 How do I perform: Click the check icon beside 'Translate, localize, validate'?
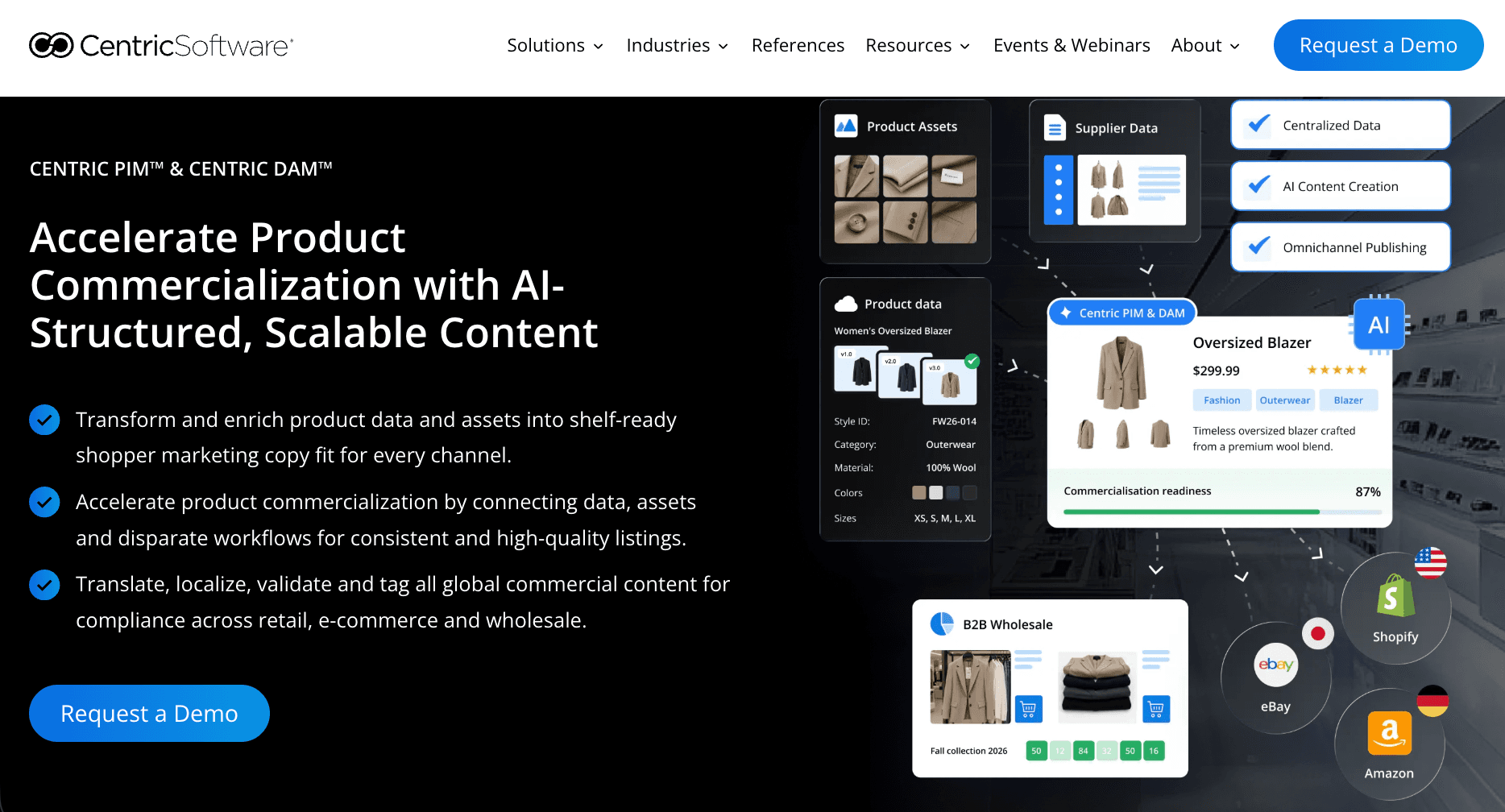[44, 585]
